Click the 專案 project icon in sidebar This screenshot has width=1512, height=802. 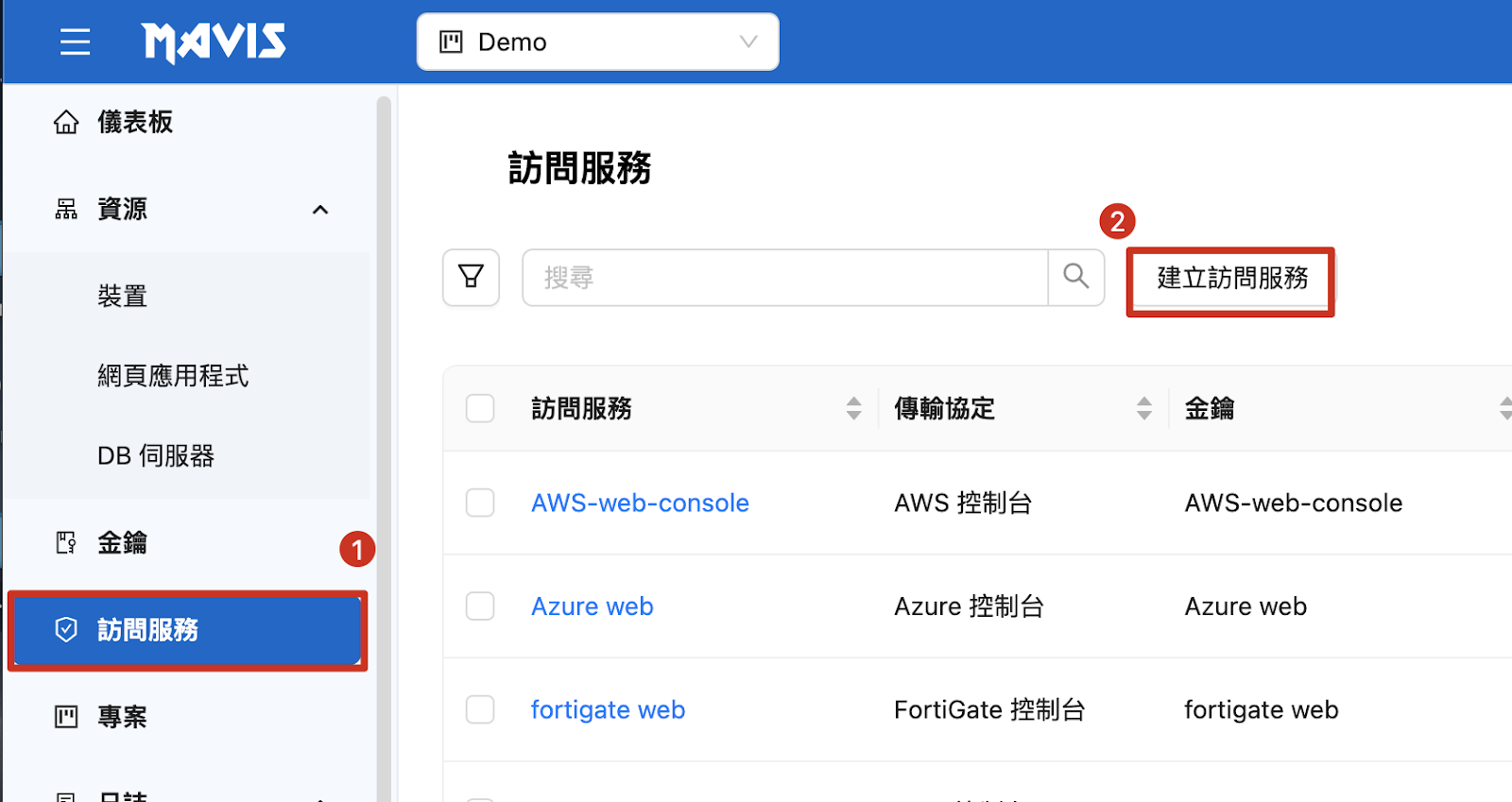[66, 717]
